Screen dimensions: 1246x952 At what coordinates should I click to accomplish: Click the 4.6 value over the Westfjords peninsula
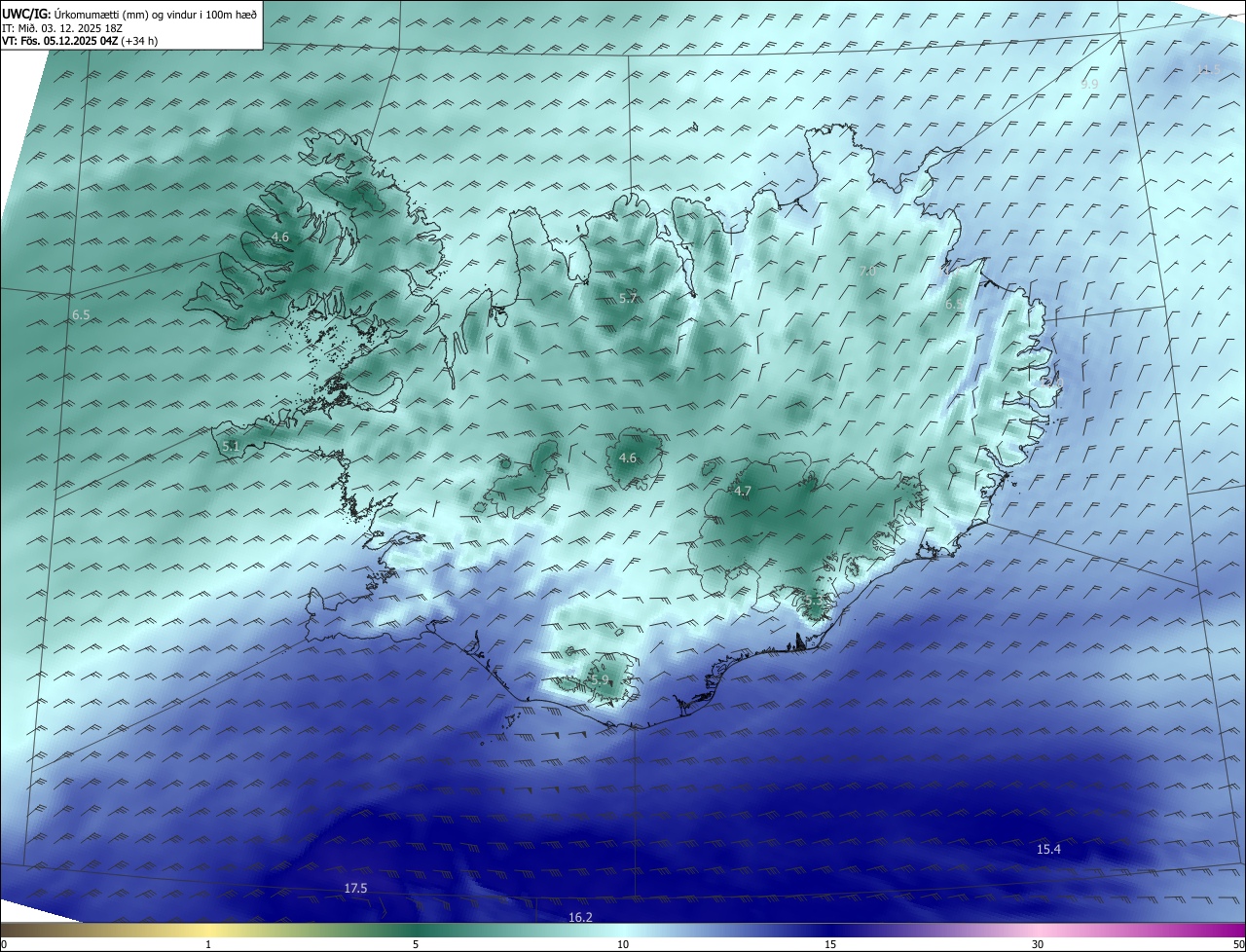point(280,238)
